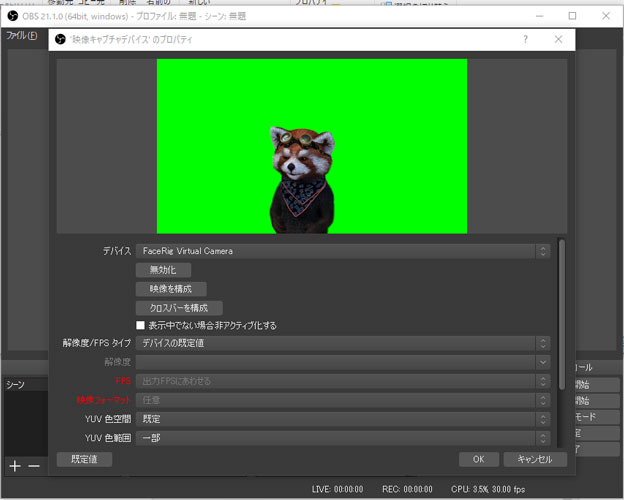This screenshot has height=500, width=624.
Task: Click the properties dialog vertical scrollbar
Action: point(562,314)
